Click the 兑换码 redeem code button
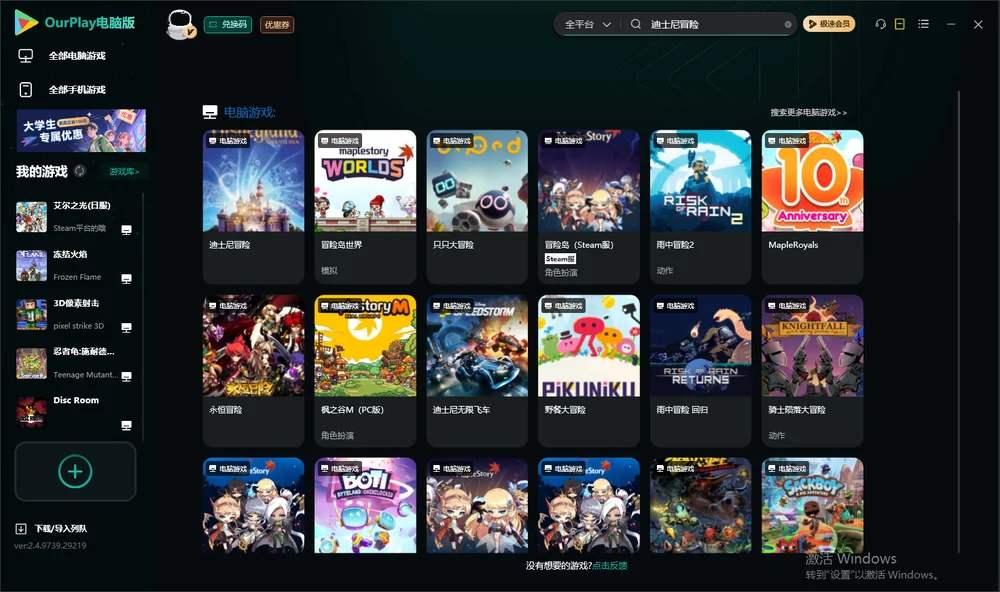The image size is (1000, 592). pos(228,24)
